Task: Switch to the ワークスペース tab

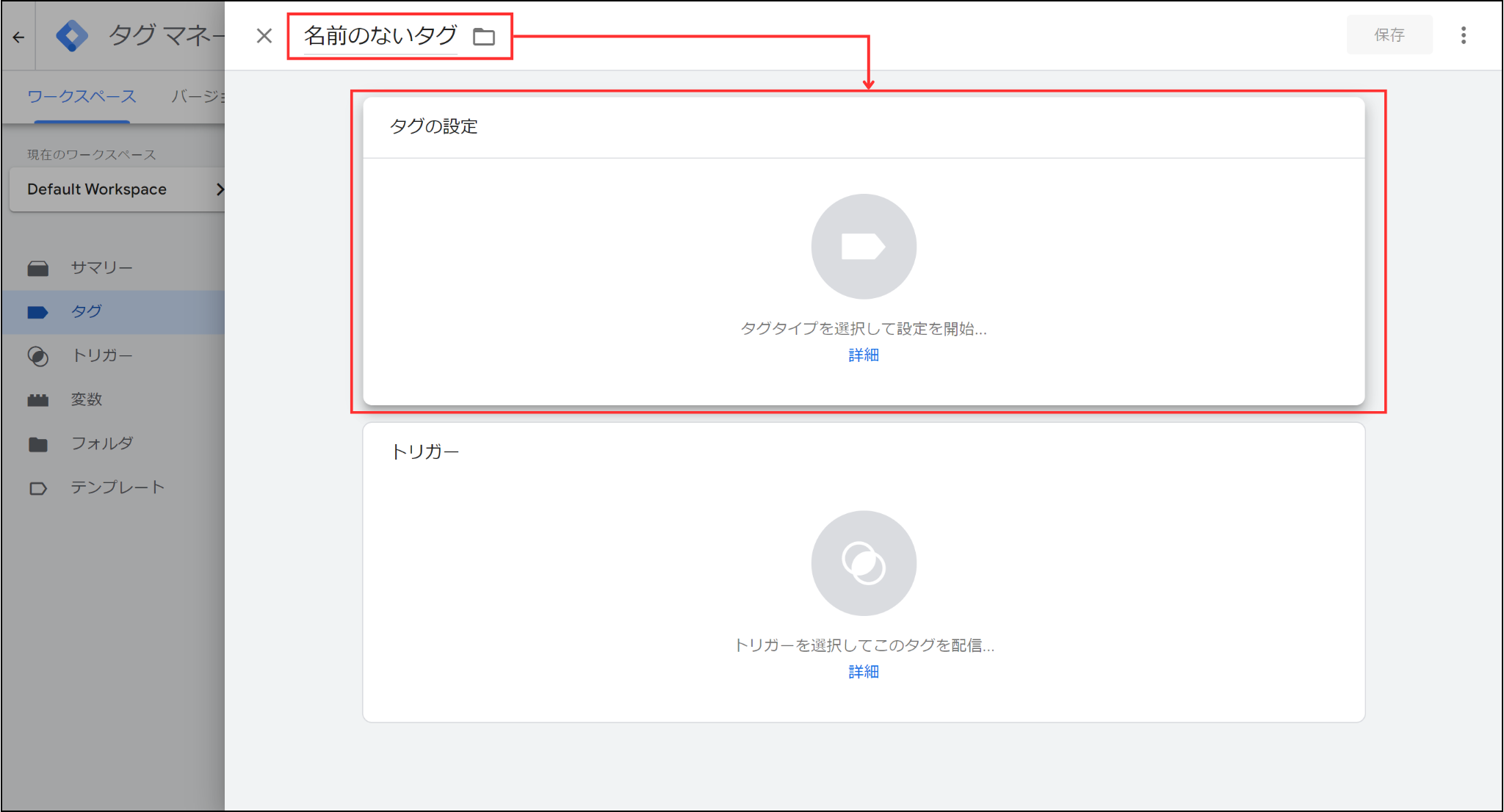Action: point(82,96)
